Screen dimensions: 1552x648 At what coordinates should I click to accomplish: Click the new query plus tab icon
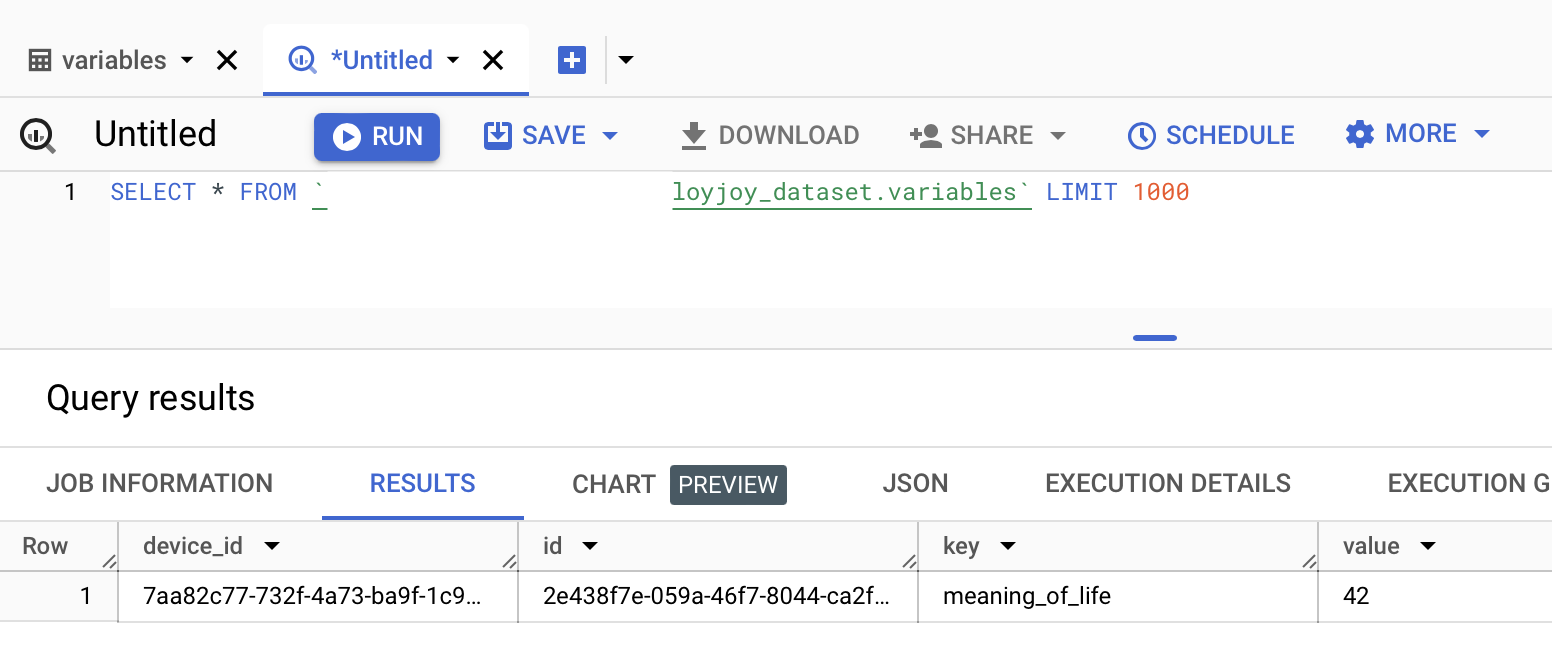[571, 60]
